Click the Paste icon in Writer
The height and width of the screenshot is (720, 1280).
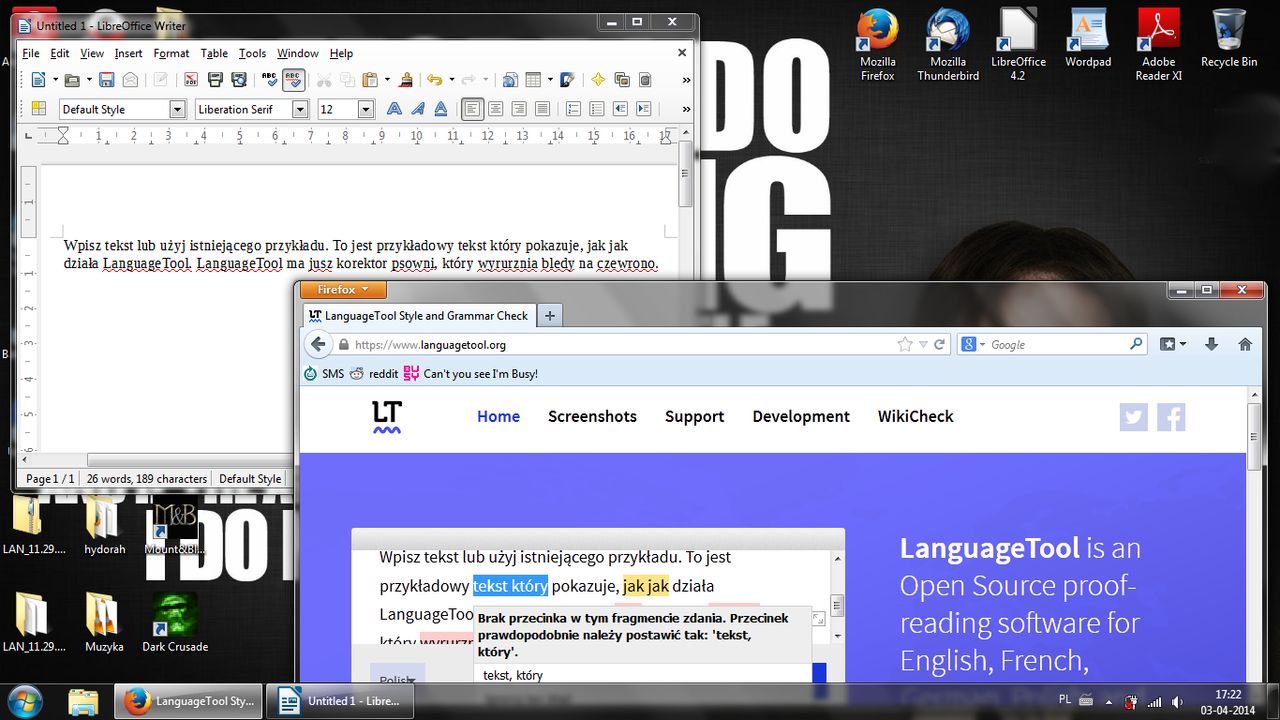pyautogui.click(x=370, y=80)
